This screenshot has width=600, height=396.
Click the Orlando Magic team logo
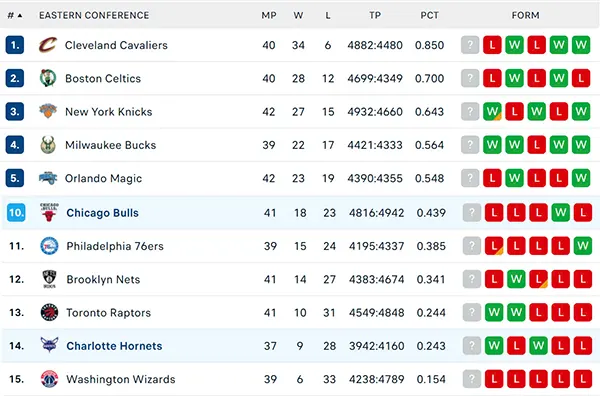click(x=48, y=178)
